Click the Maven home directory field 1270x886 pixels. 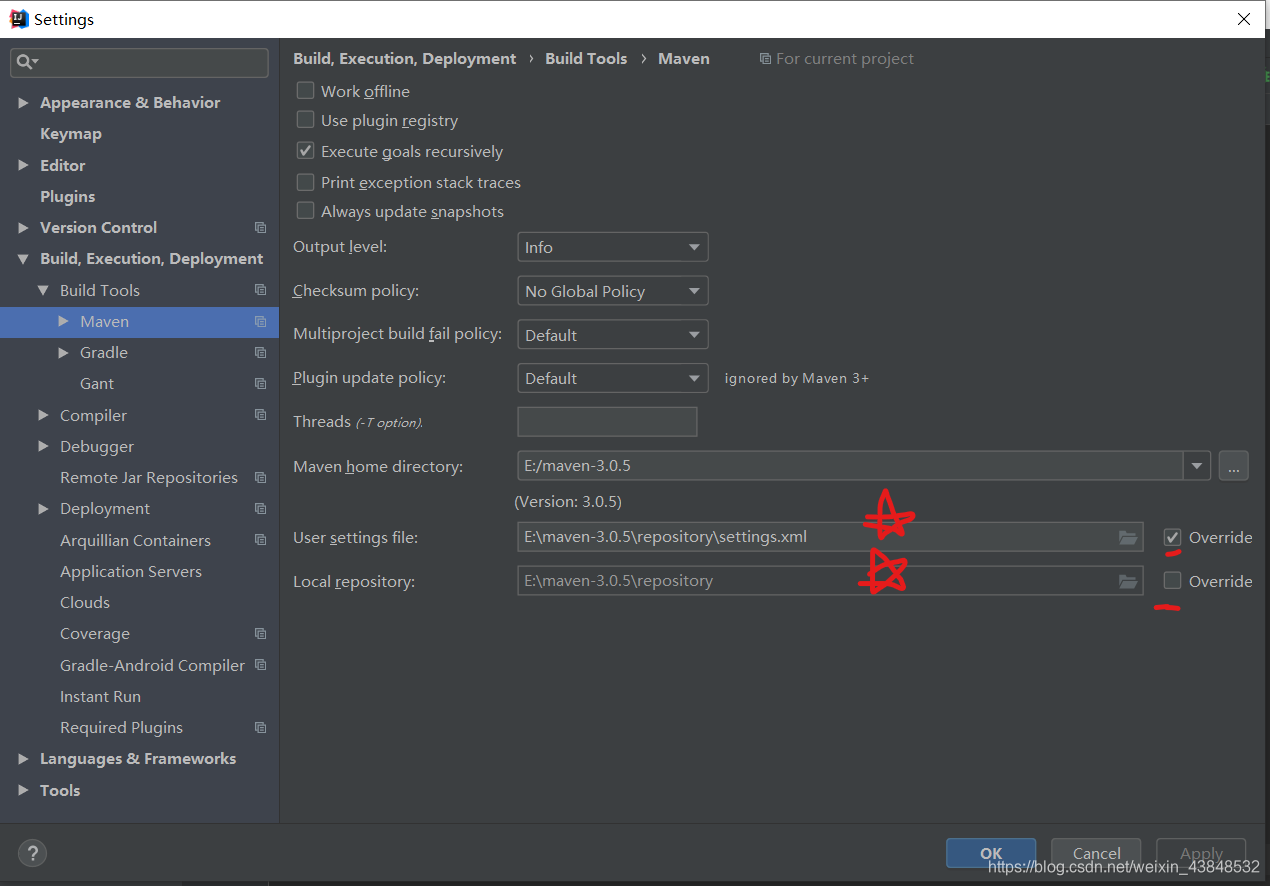pyautogui.click(x=850, y=466)
